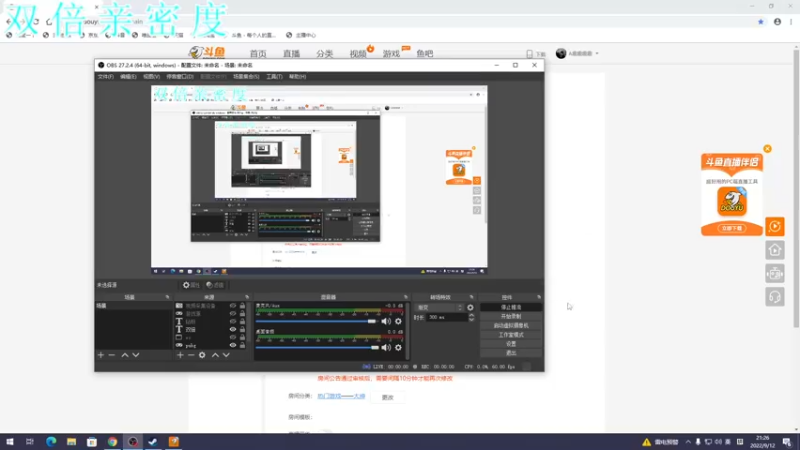Toggle visibility of the 视频采集设备 source
This screenshot has width=800, height=450.
point(233,306)
